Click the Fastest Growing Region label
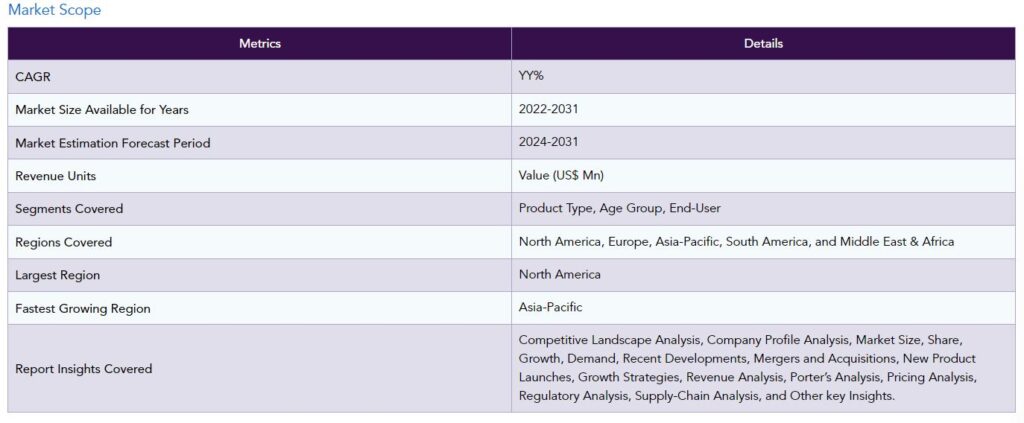Screen dimensions: 1024x423 (83, 308)
